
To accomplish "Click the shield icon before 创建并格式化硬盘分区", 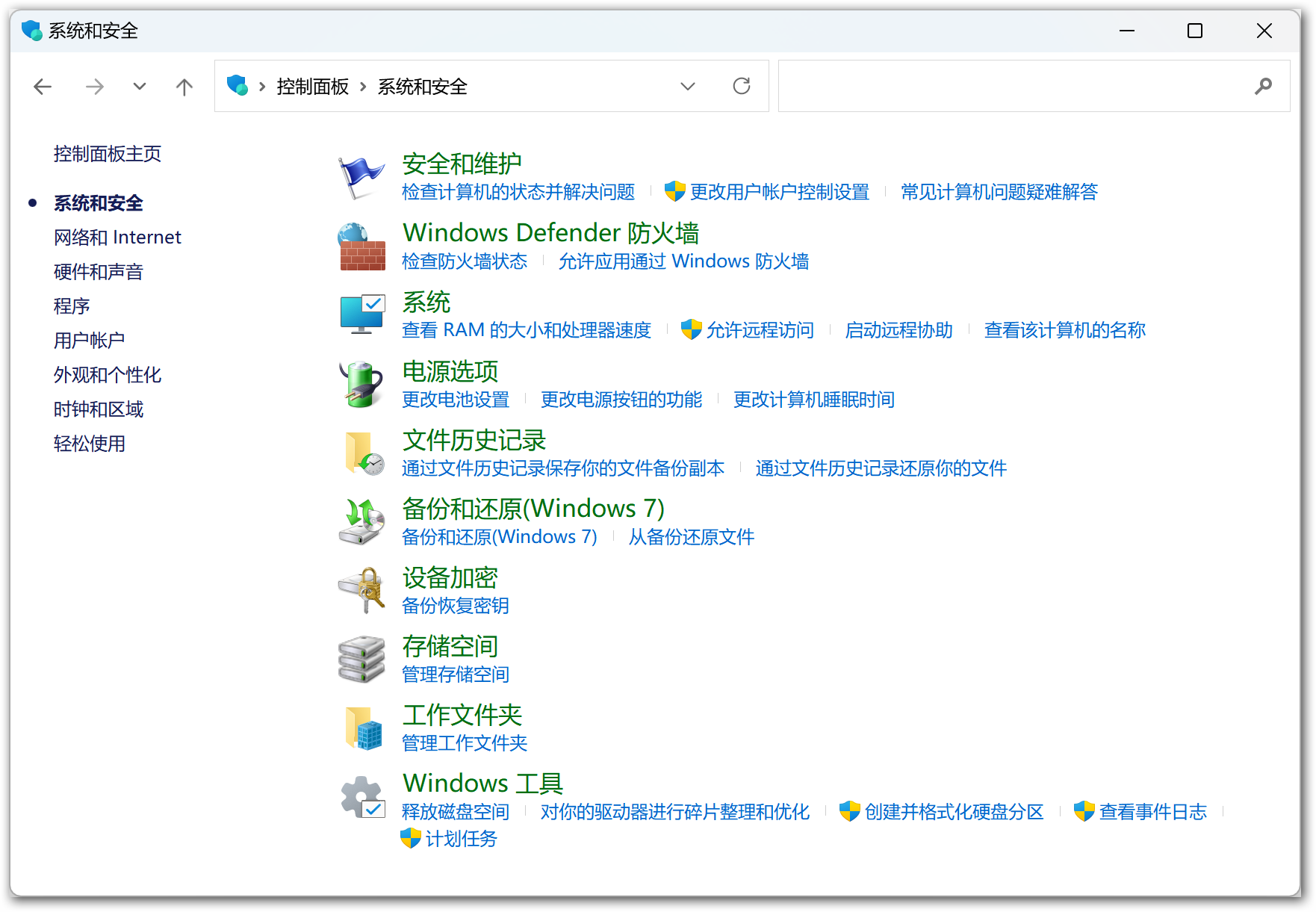I will (x=850, y=811).
